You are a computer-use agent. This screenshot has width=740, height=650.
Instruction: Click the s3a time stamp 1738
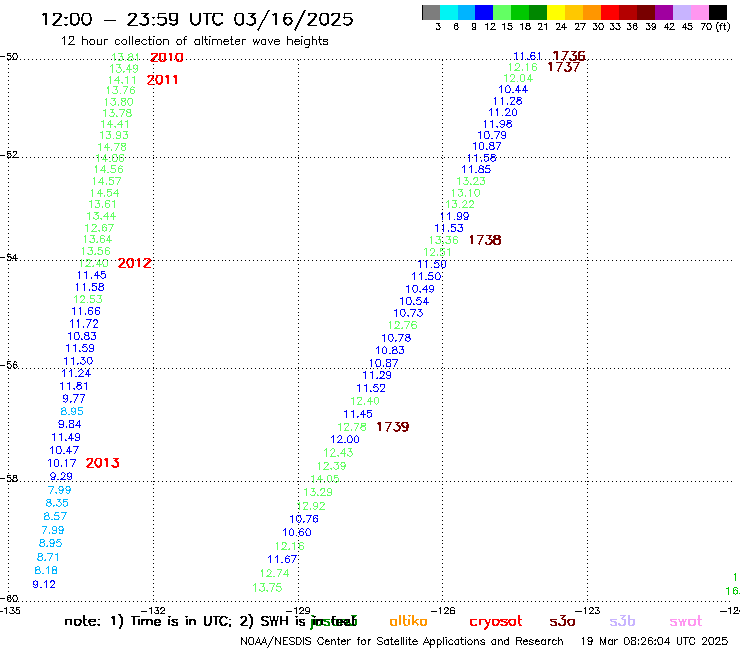coord(485,240)
